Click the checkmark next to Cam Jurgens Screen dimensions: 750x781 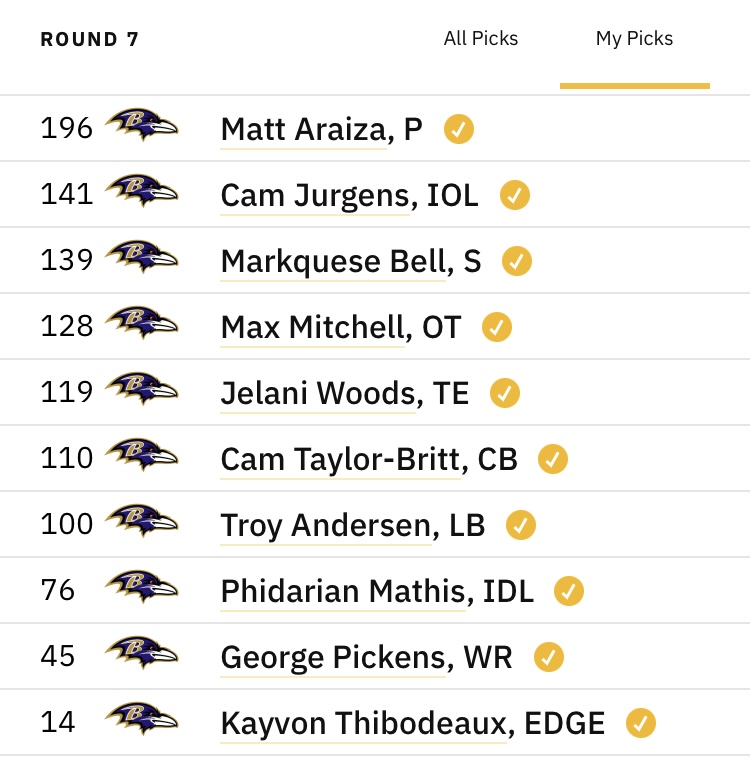pyautogui.click(x=514, y=195)
